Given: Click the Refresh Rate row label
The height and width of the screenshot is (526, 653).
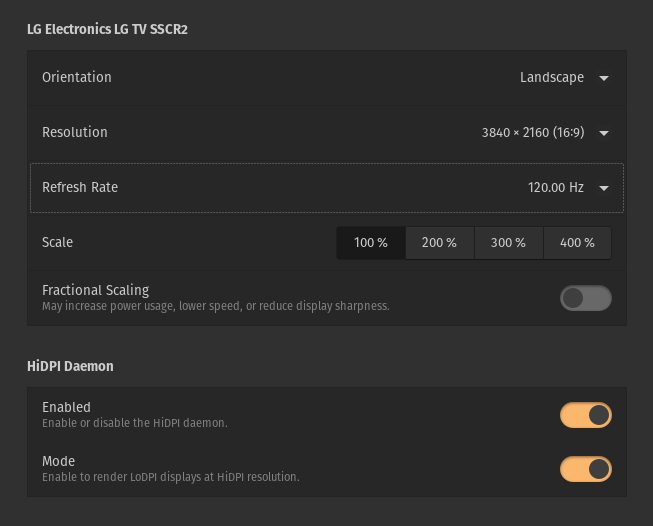Looking at the screenshot, I should pyautogui.click(x=80, y=188).
